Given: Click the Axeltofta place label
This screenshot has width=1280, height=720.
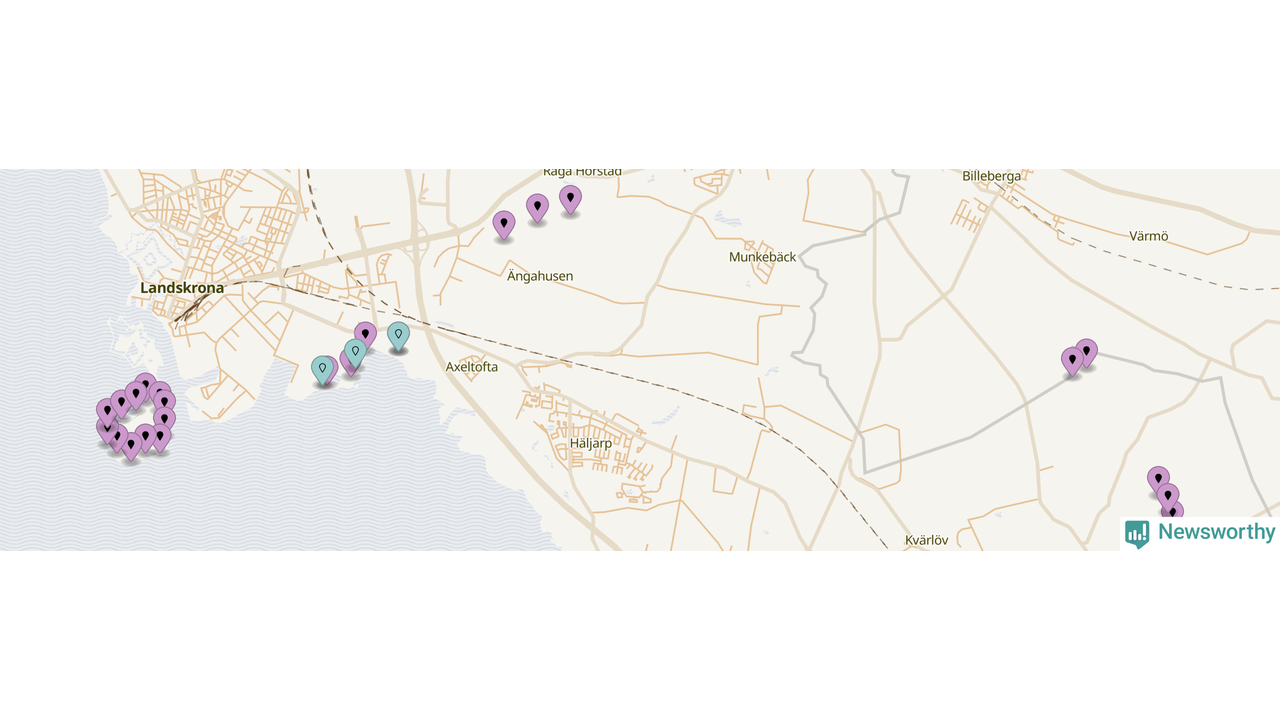Looking at the screenshot, I should [x=472, y=367].
